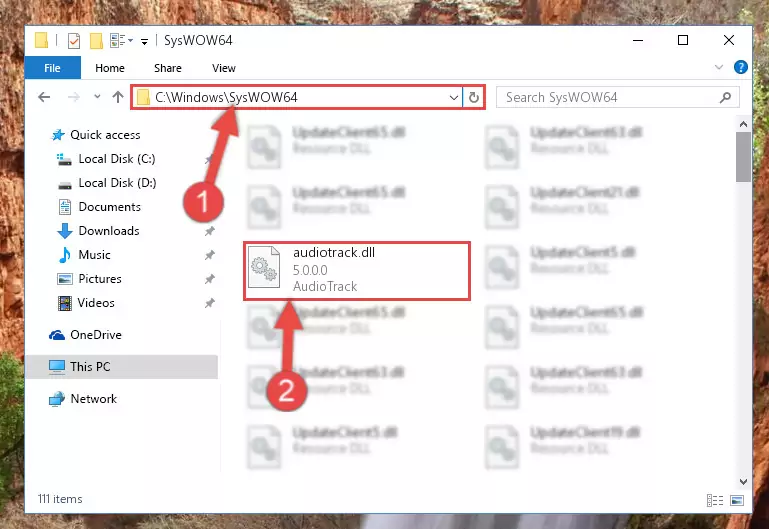Viewport: 769px width, 529px height.
Task: Open the address bar history dropdown
Action: coord(454,97)
